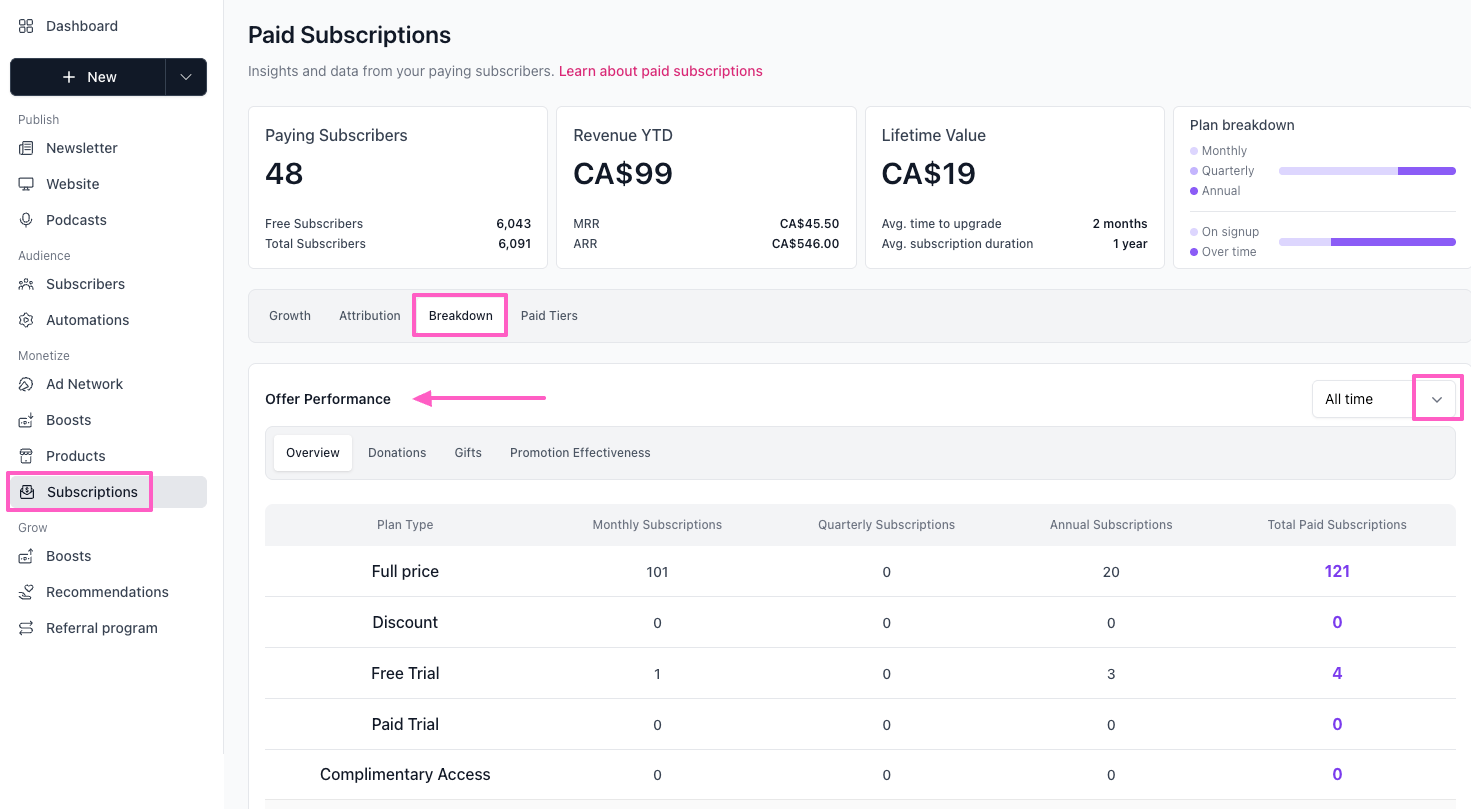Click the Referral program icon
The image size is (1471, 809).
pos(26,628)
